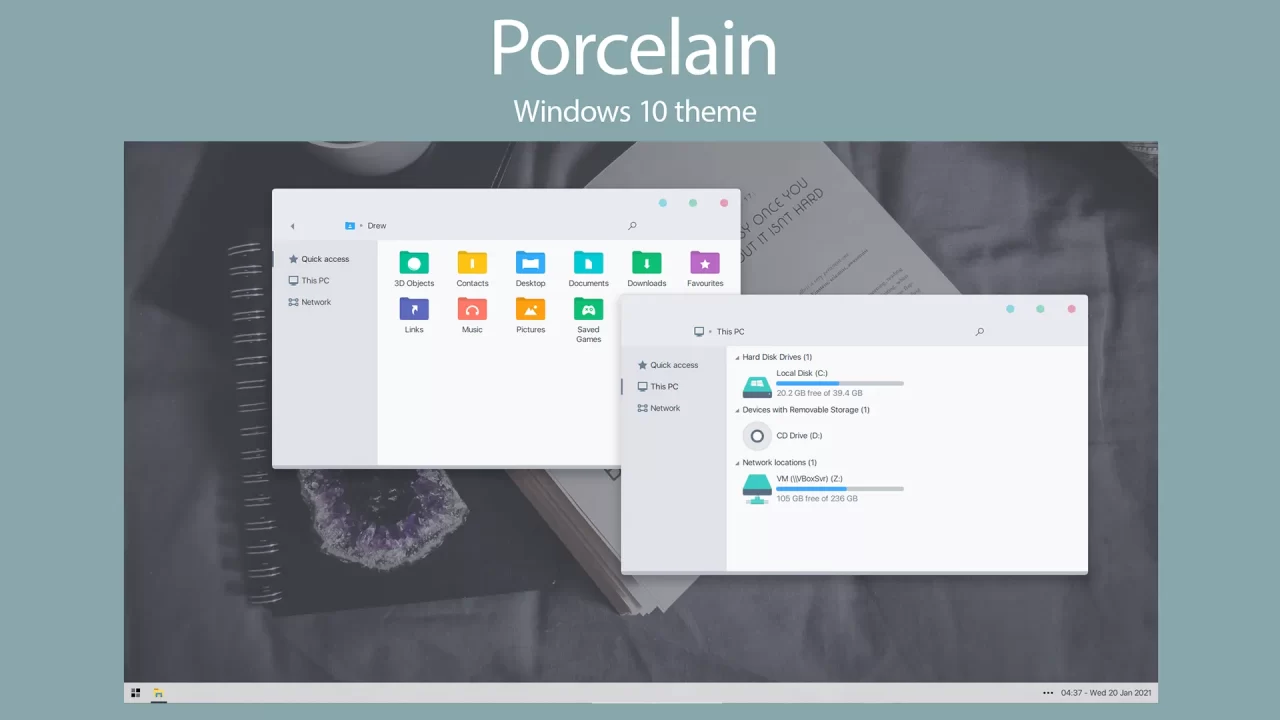Viewport: 1280px width, 720px height.
Task: Click Drew in the address bar
Action: [377, 226]
